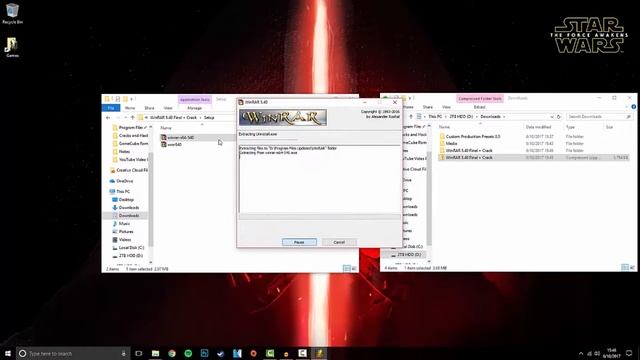The width and height of the screenshot is (640, 360).
Task: Open Creative Cloud Files in left navigation pane
Action: (129, 170)
